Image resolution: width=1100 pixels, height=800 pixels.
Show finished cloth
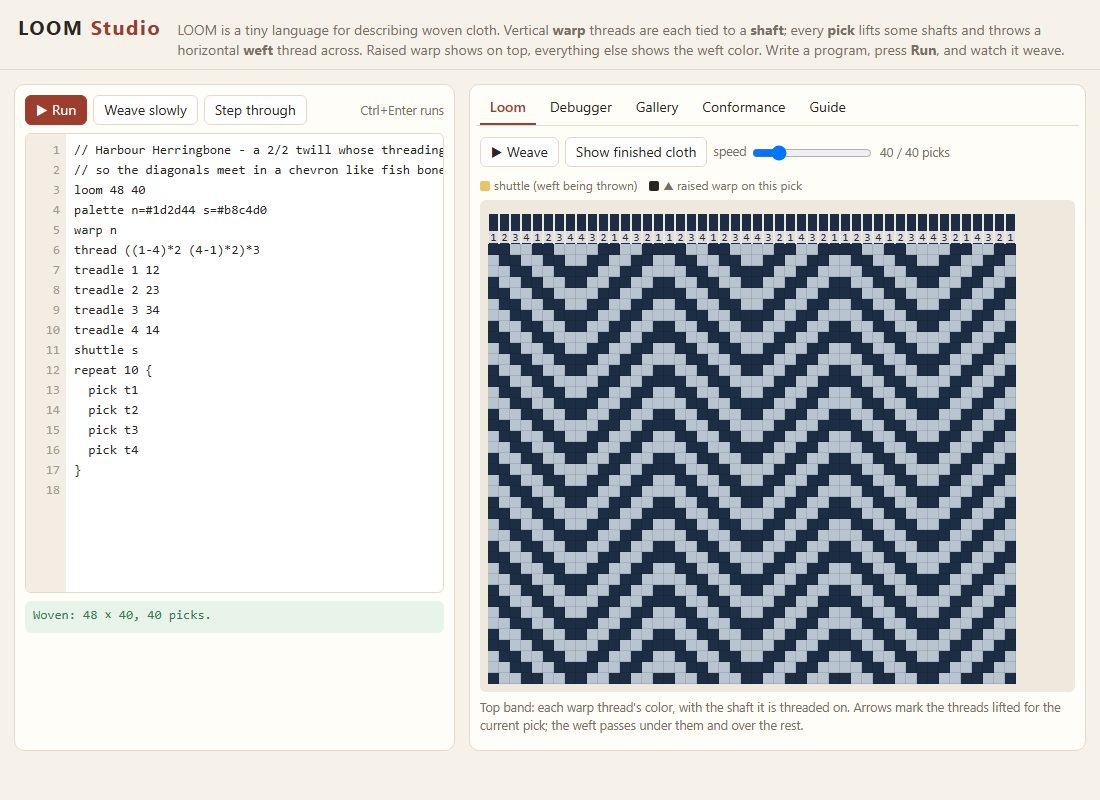click(x=636, y=152)
